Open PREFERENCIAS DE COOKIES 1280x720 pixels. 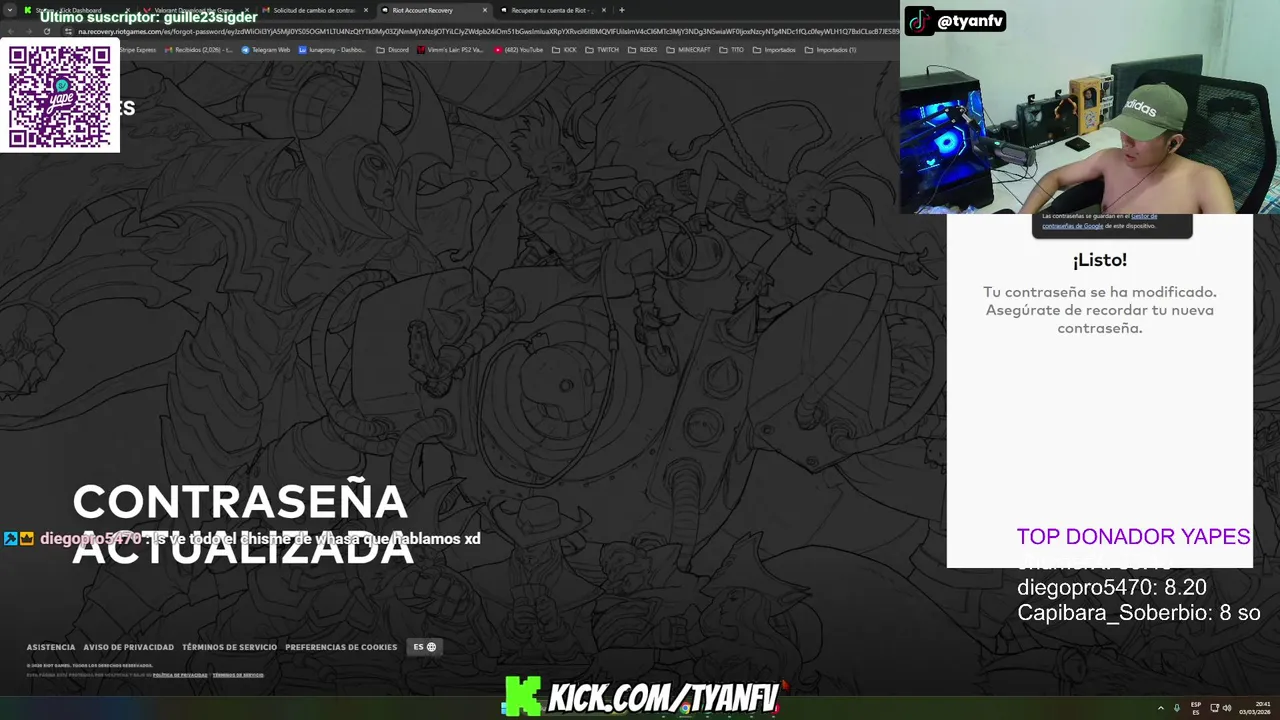click(x=341, y=647)
